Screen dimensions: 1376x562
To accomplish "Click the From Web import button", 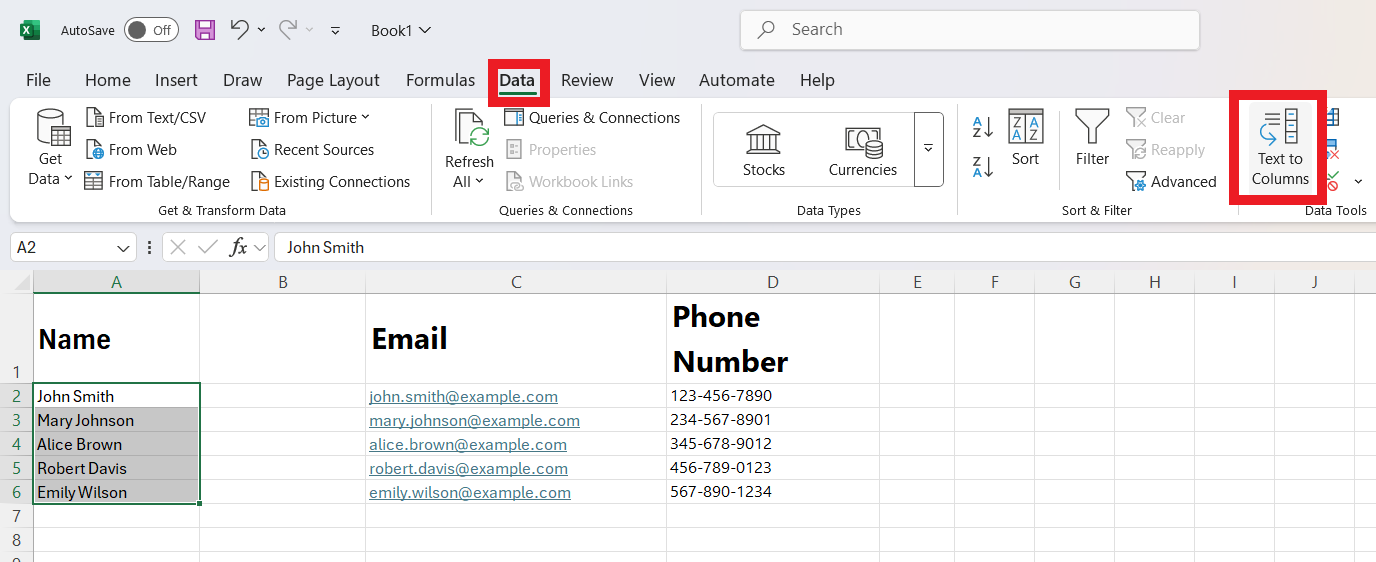I will point(131,150).
